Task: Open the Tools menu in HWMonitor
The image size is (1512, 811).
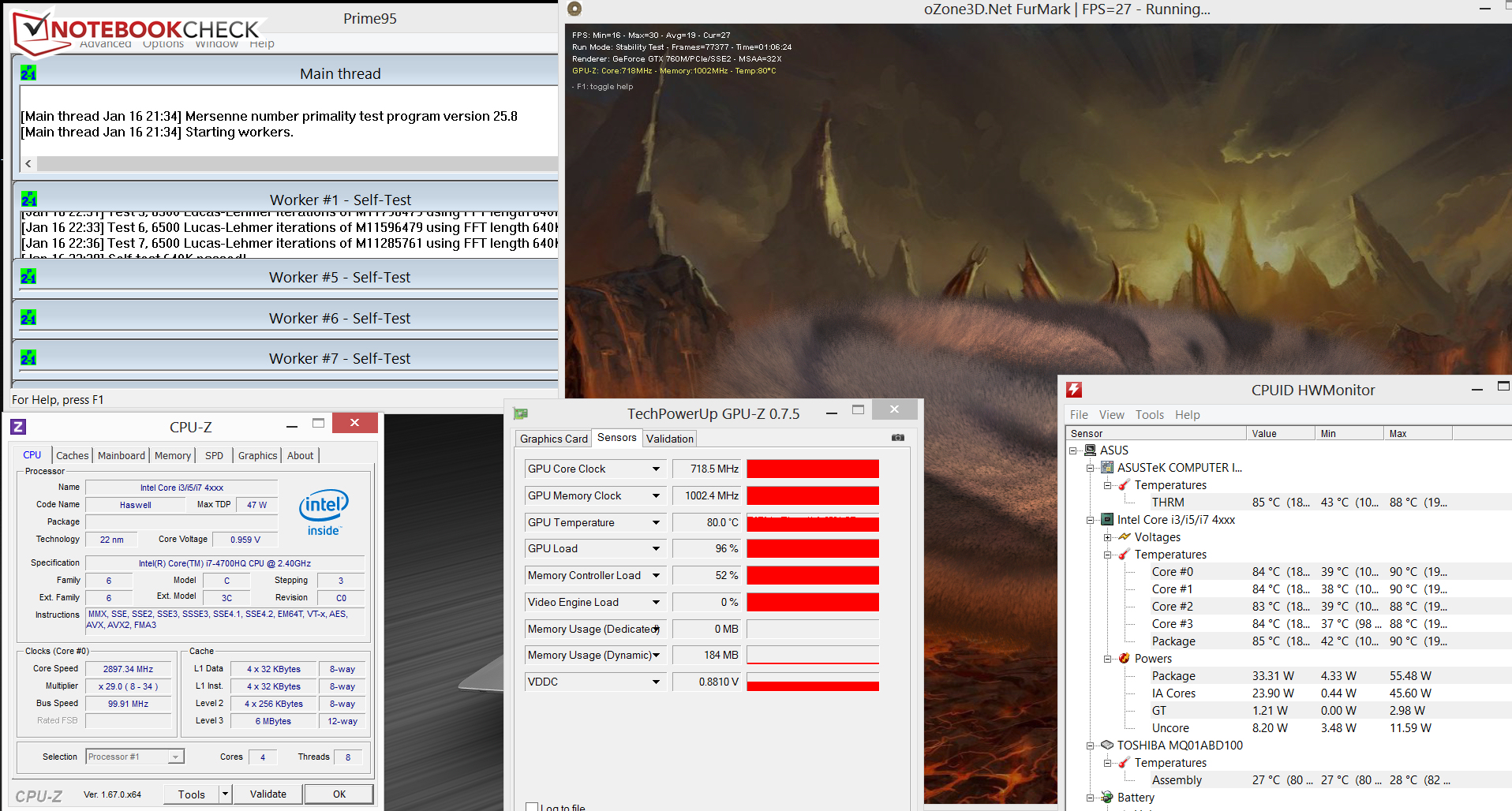Action: click(x=1149, y=414)
